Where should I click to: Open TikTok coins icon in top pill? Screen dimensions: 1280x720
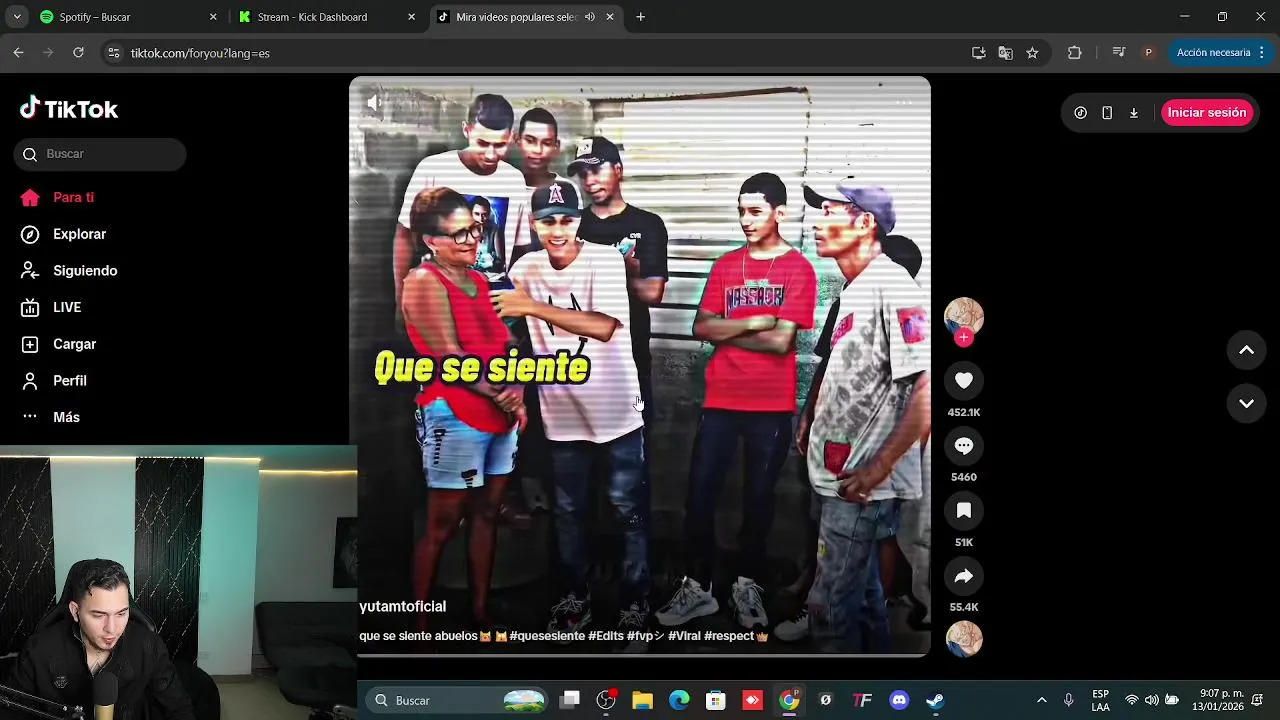coord(1081,113)
